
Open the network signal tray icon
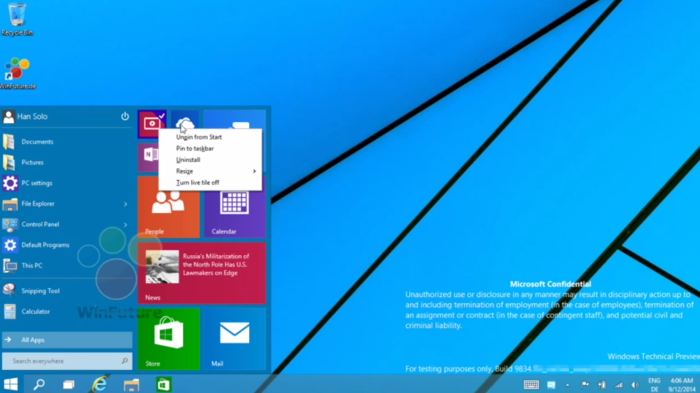(618, 385)
